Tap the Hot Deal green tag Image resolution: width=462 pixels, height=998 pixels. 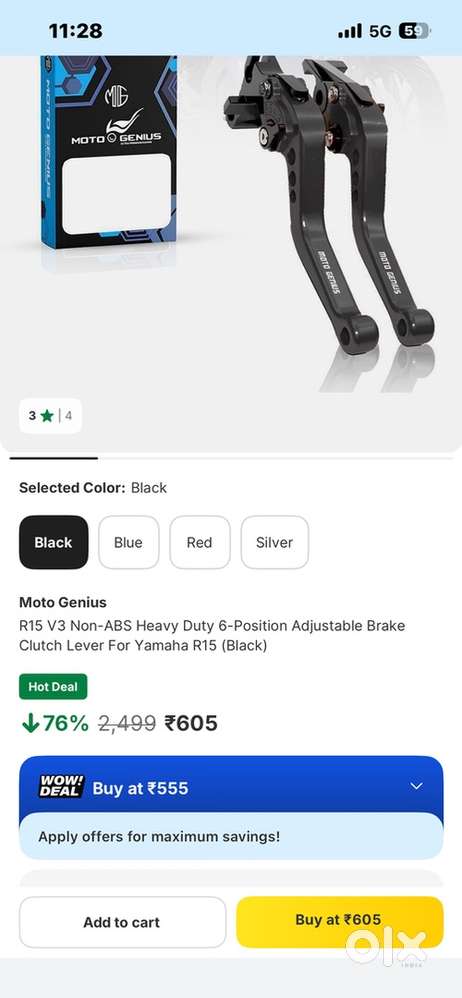53,687
